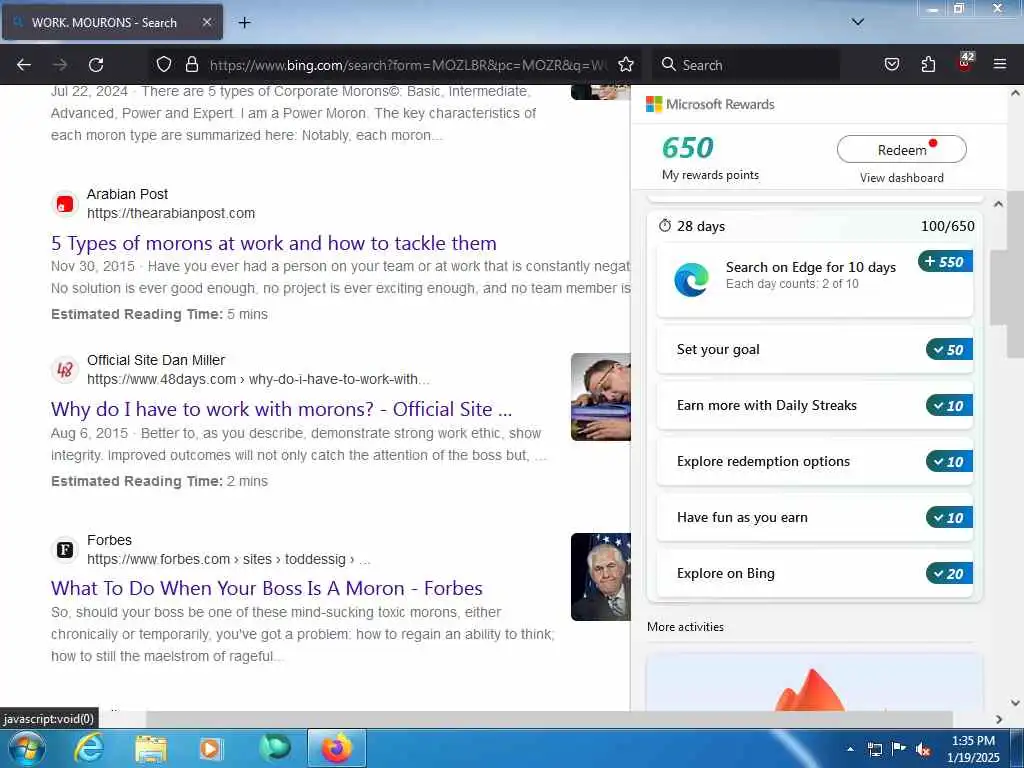Open the Windows Start menu
The image size is (1024, 768).
pyautogui.click(x=26, y=748)
